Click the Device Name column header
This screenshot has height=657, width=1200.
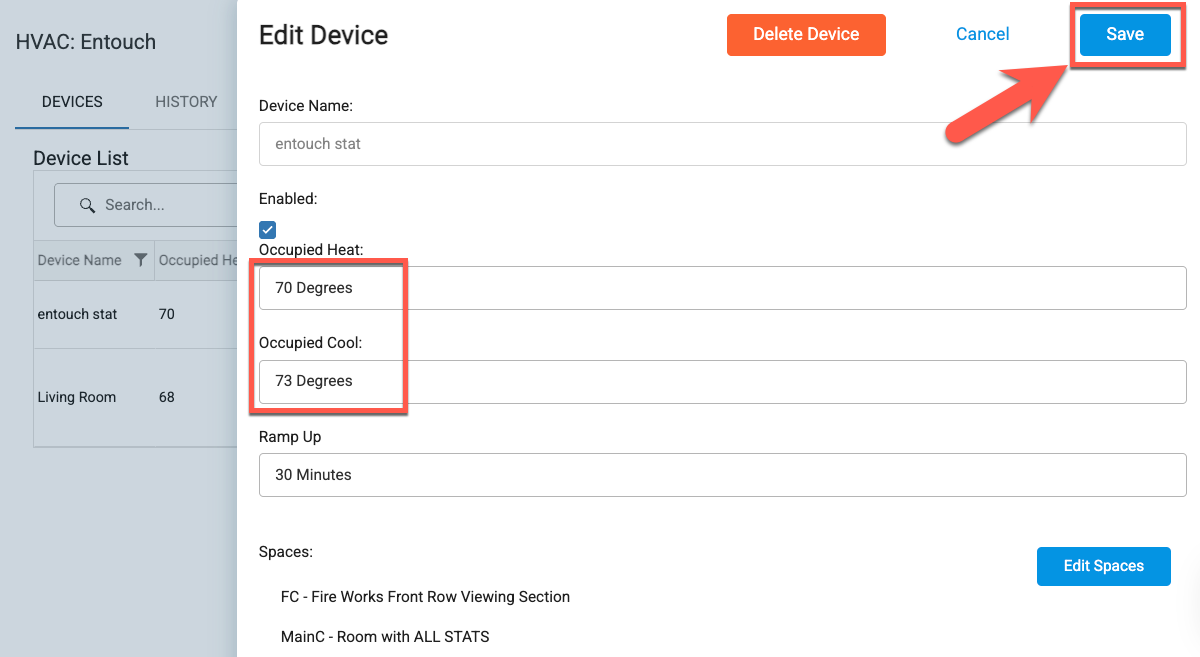point(79,260)
